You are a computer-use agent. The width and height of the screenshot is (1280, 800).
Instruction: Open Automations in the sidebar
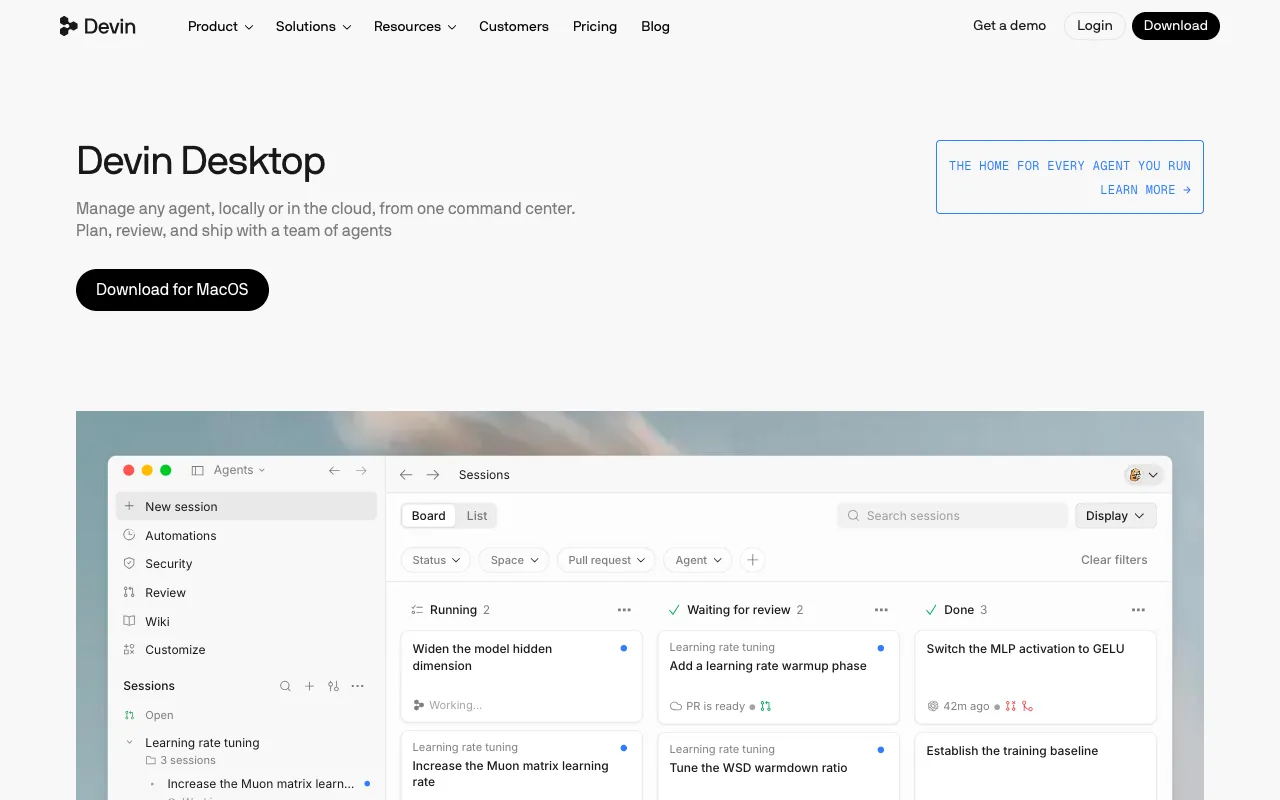[x=246, y=535]
